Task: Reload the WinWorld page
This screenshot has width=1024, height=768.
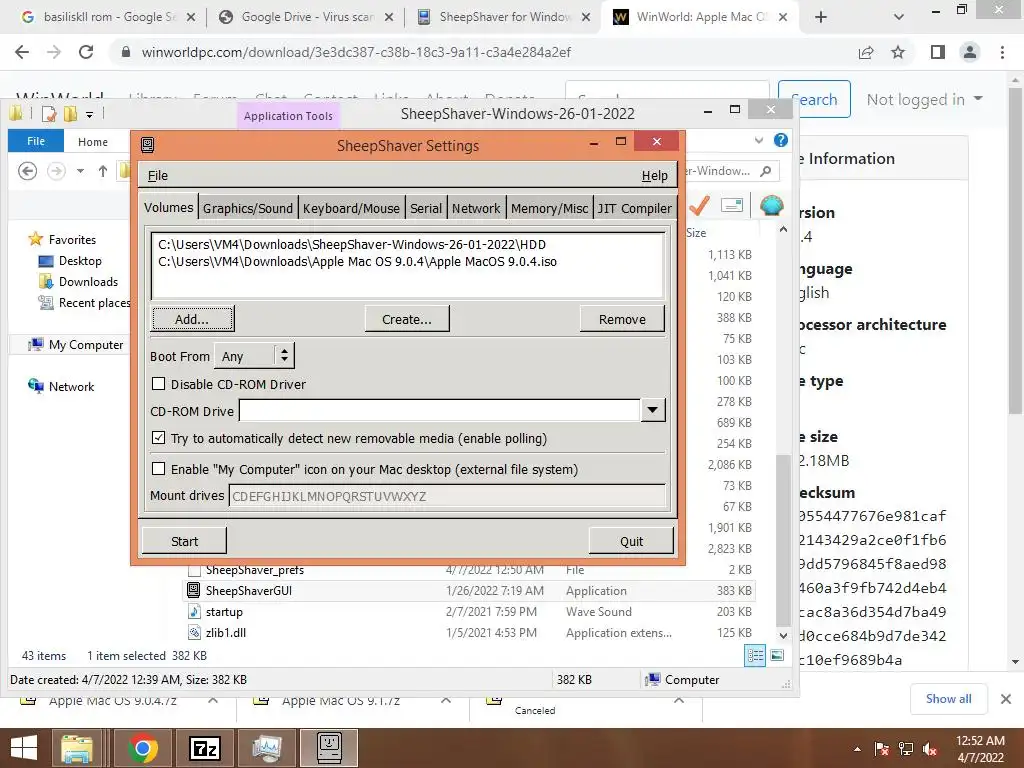Action: (x=86, y=52)
